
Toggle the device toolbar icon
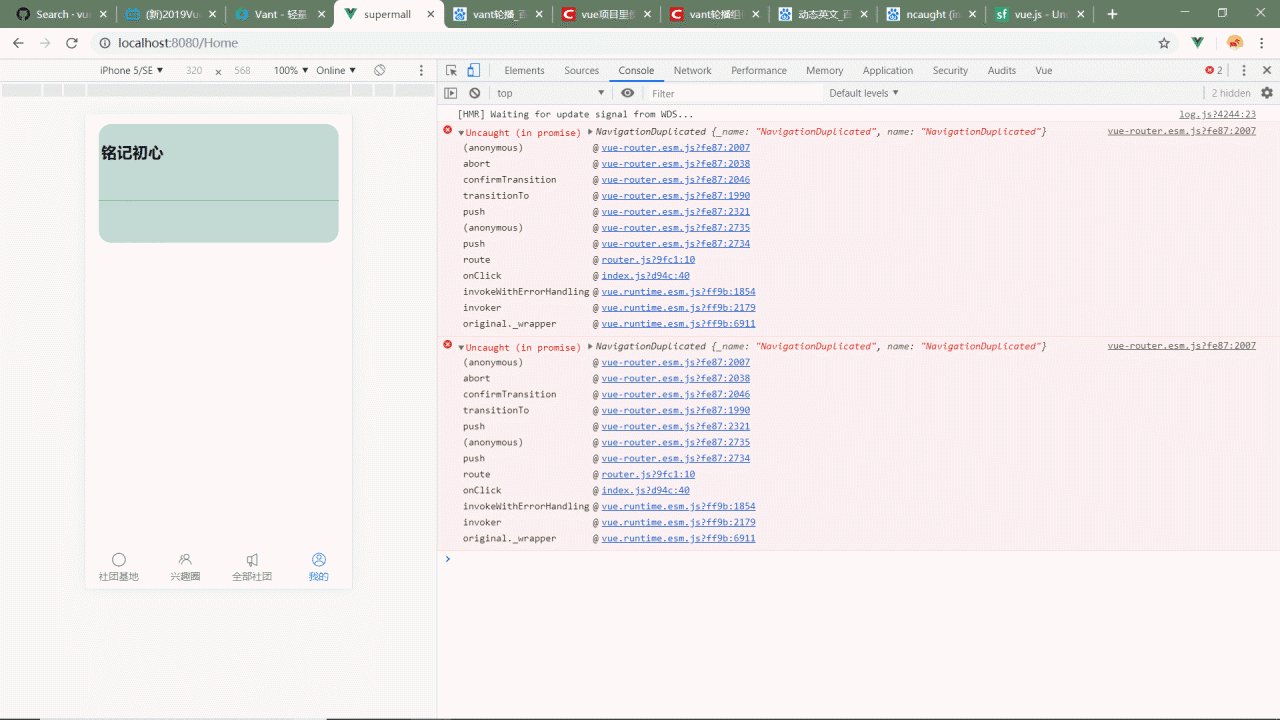[473, 70]
